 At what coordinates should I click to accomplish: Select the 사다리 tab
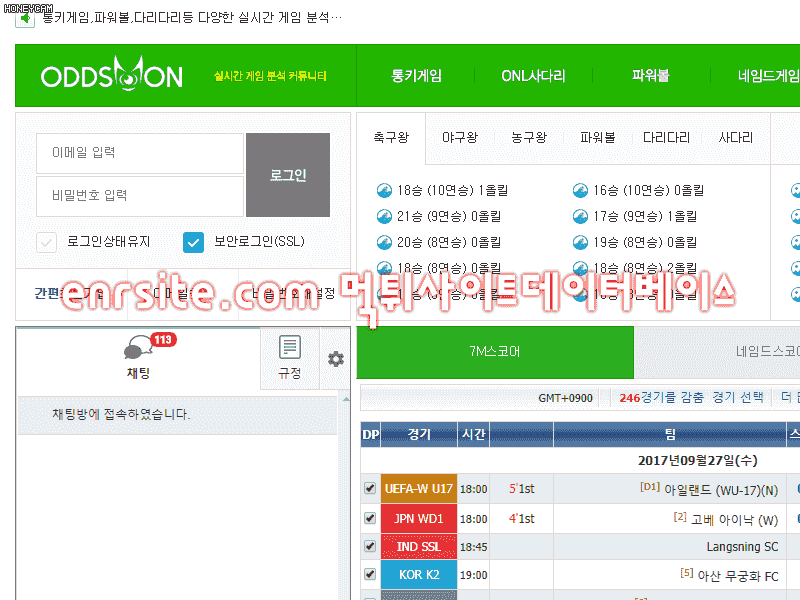click(735, 138)
